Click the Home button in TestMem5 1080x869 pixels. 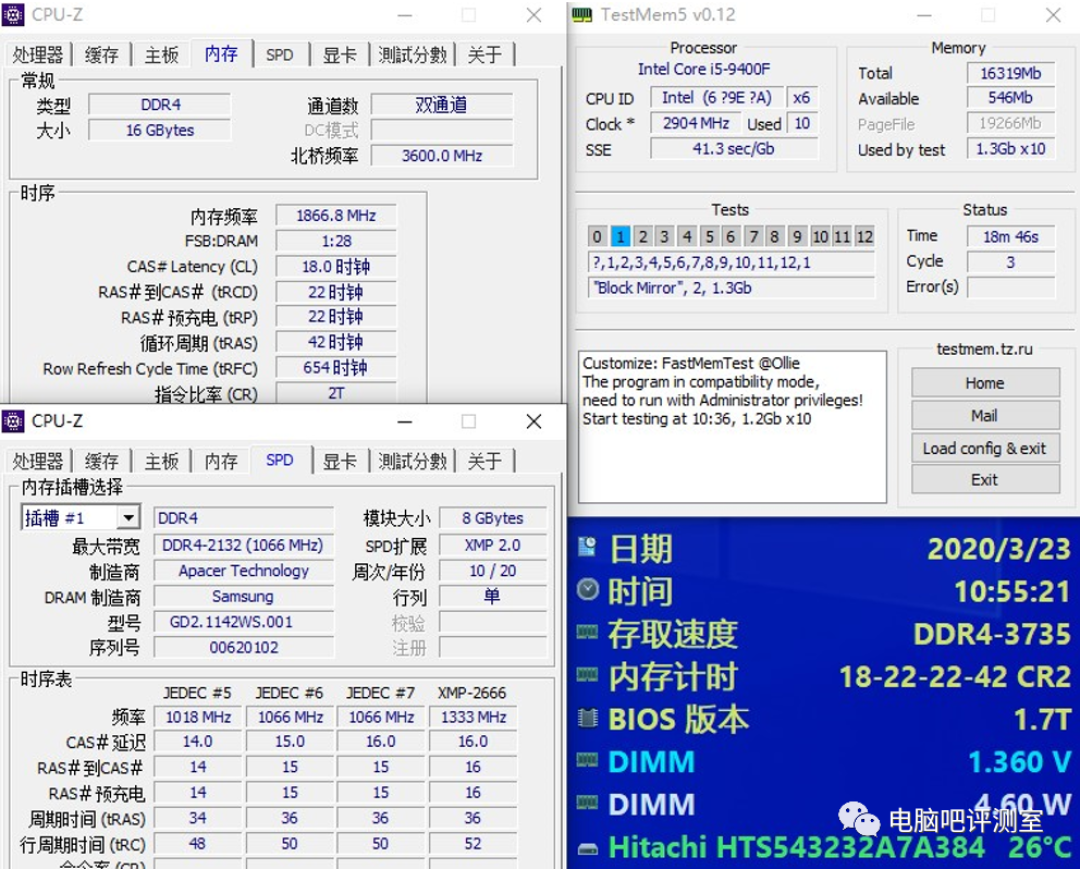click(985, 383)
